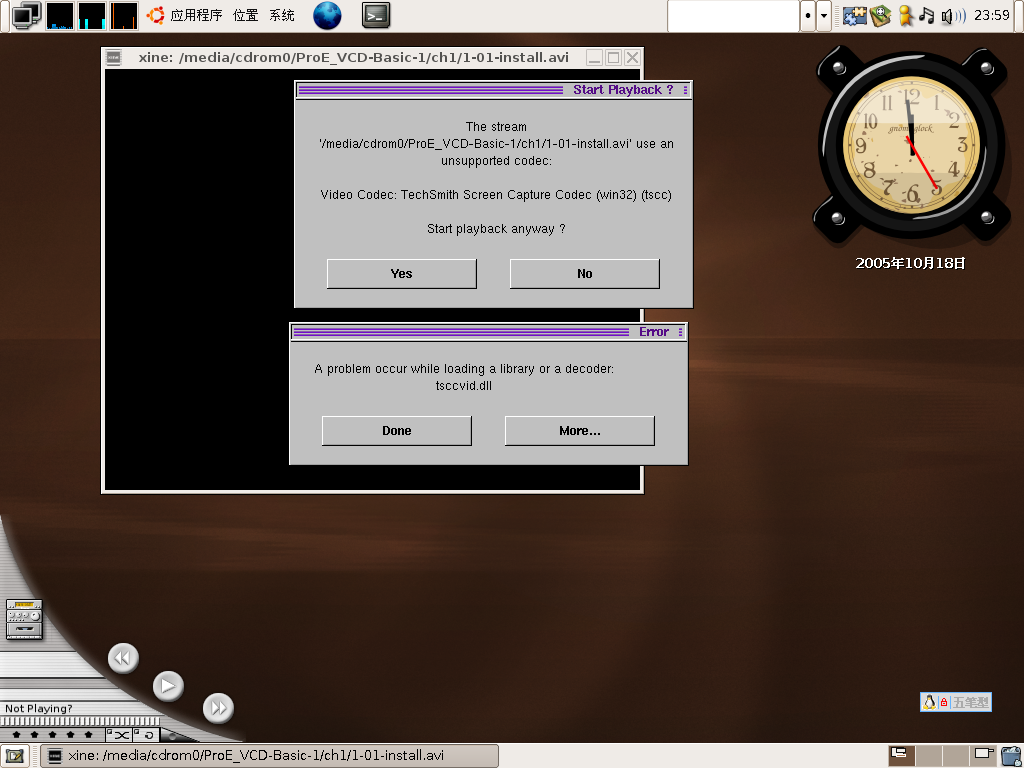Skip to previous track in music player
Viewport: 1024px width, 768px height.
click(123, 658)
